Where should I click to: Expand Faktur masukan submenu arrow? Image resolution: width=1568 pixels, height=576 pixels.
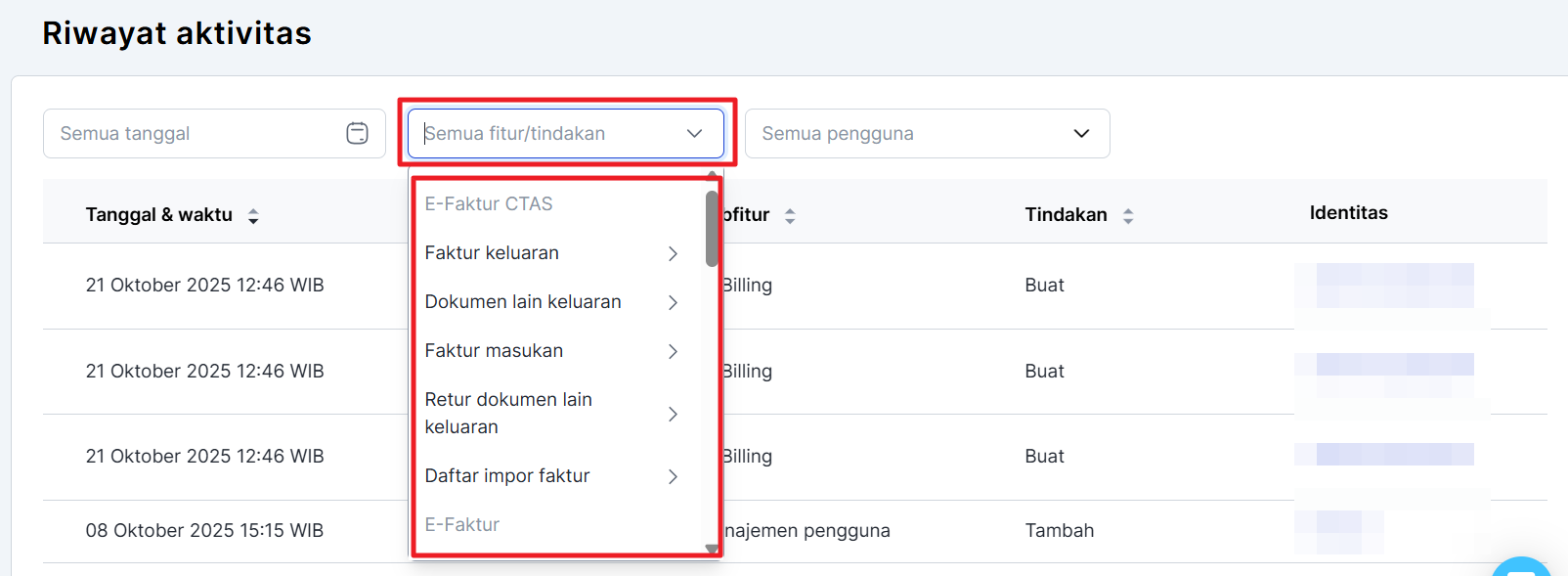click(x=673, y=352)
